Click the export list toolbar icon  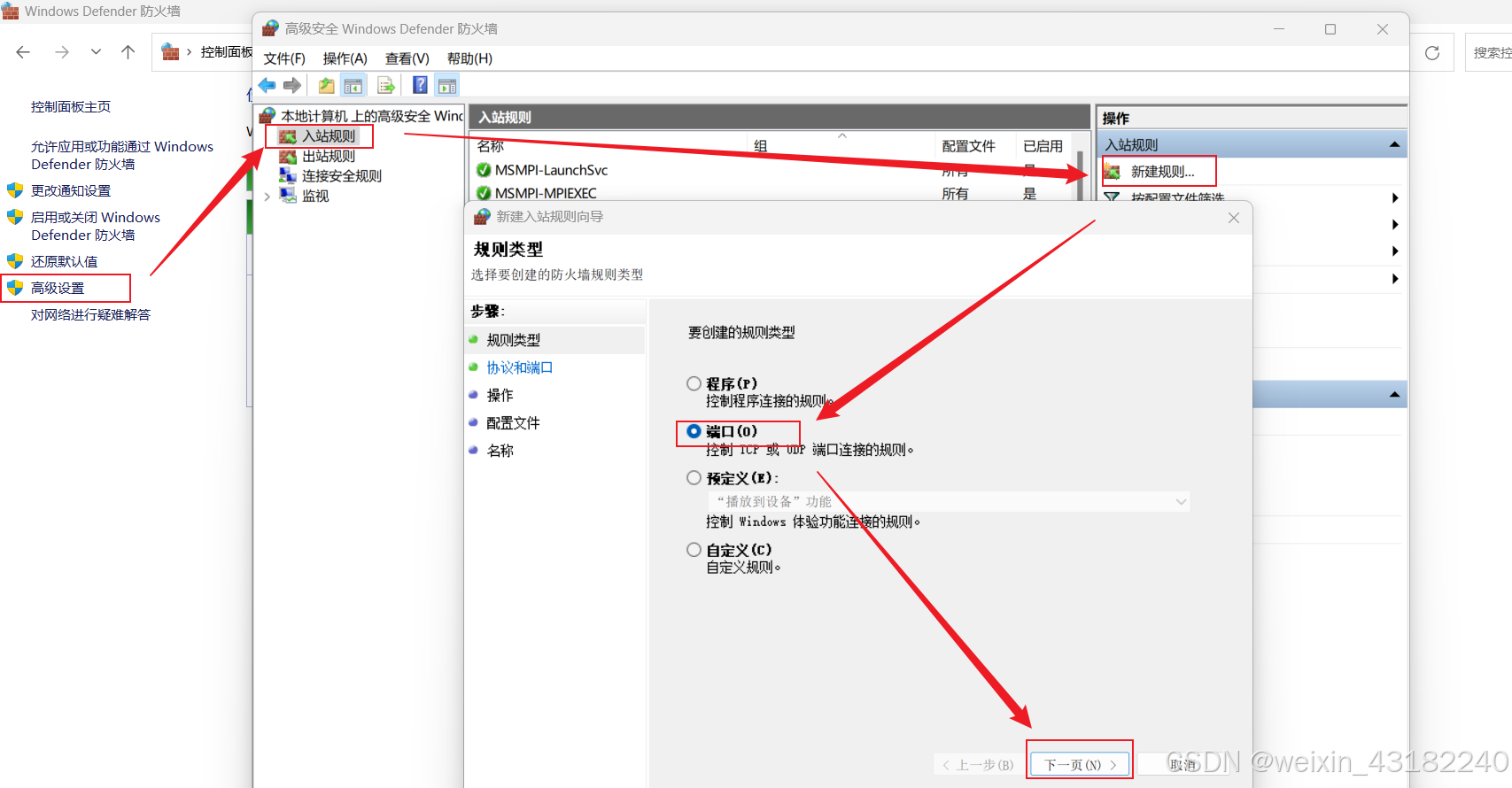coord(386,86)
